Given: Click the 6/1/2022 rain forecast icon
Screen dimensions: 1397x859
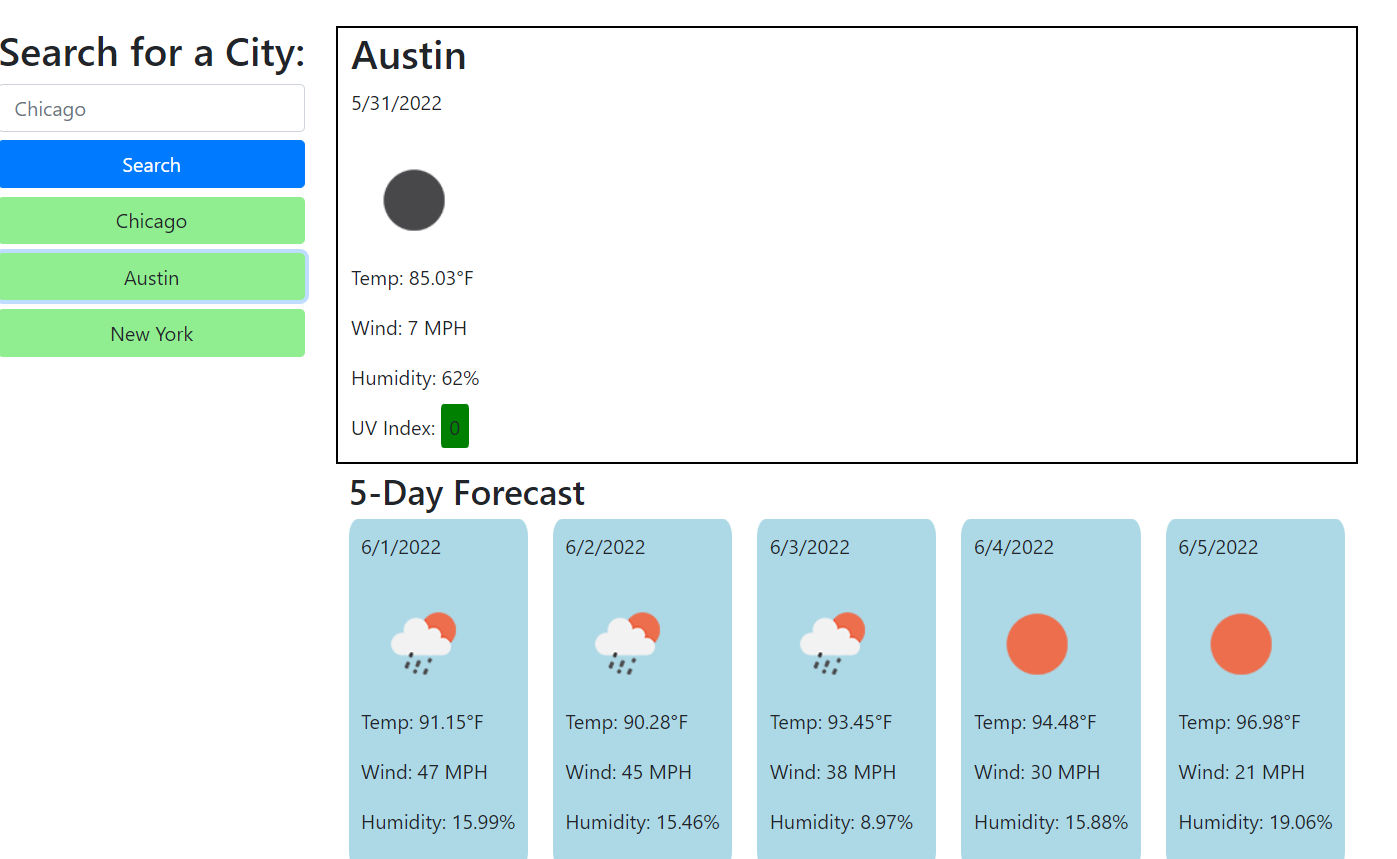Looking at the screenshot, I should click(x=423, y=644).
